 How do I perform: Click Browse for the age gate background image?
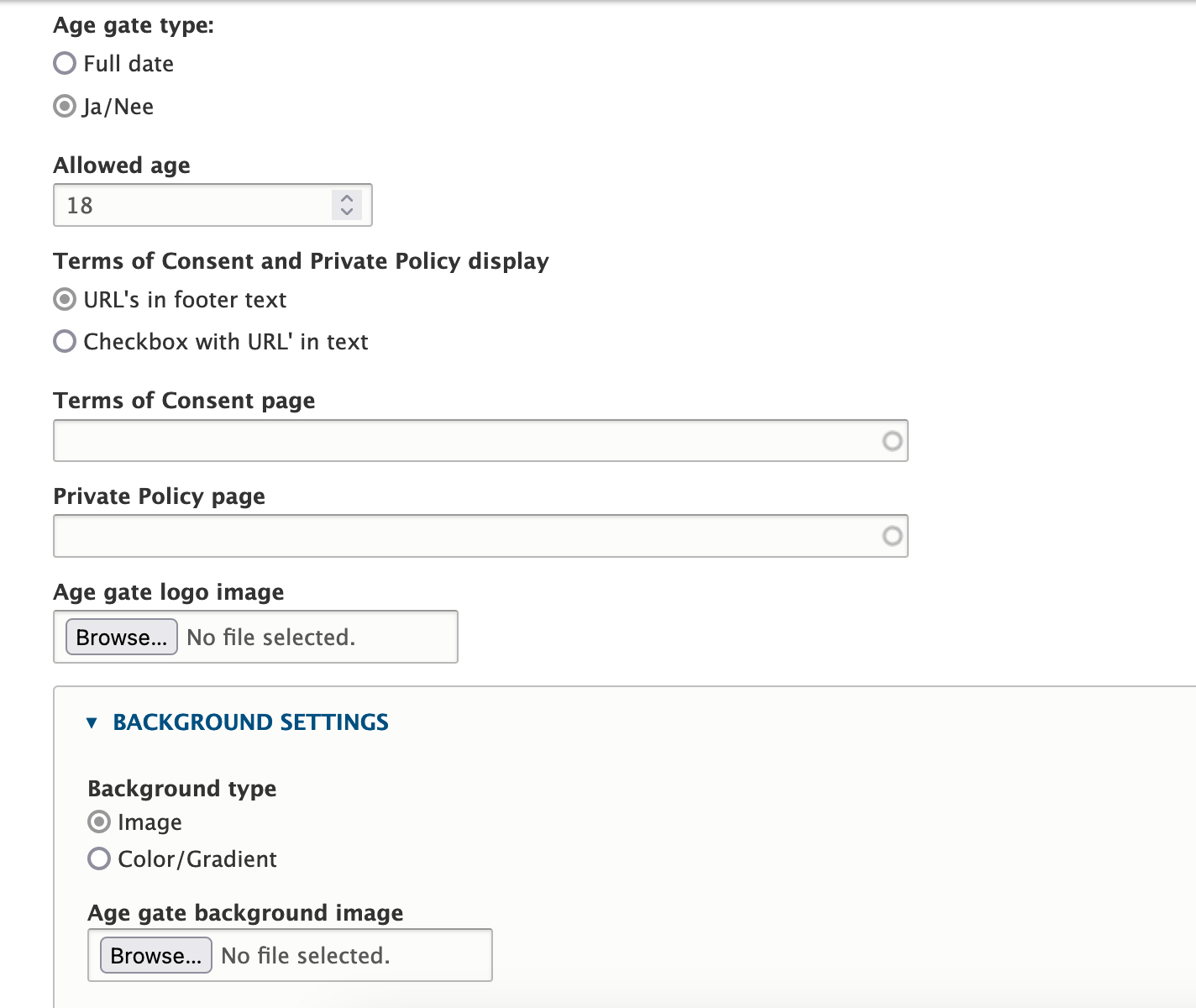(155, 955)
